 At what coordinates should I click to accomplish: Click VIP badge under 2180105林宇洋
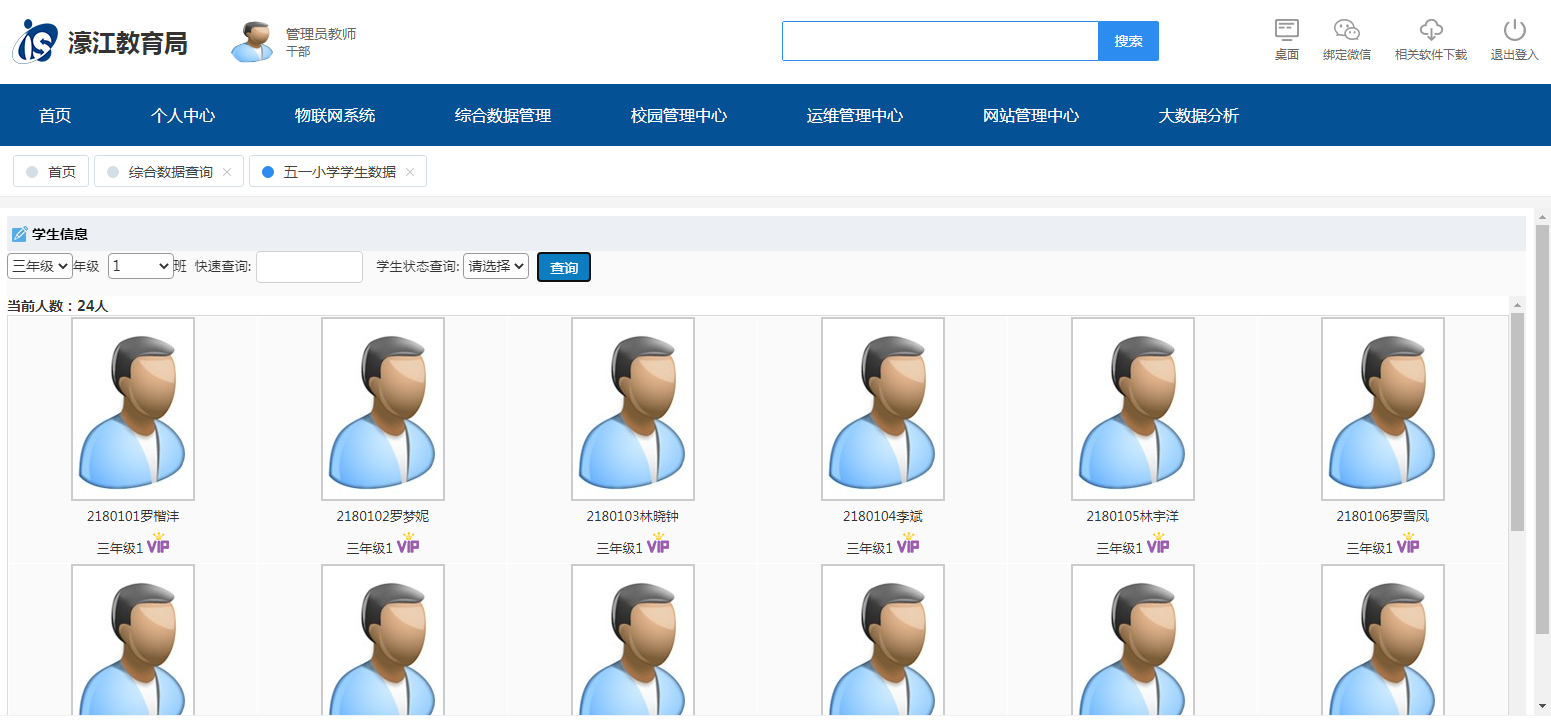point(1158,543)
